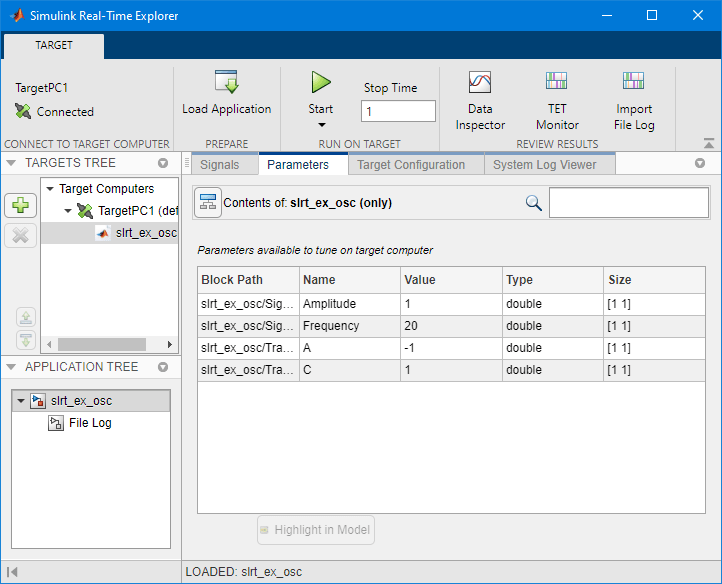Click the slrt_ex_osc icon in Application Tree
This screenshot has width=722, height=584.
[38, 401]
